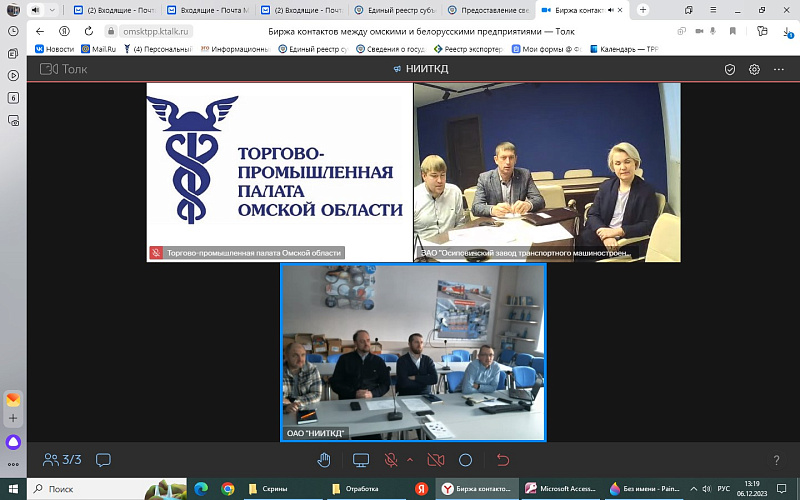Open the meeting chat bubble icon
Viewport: 800px width, 500px height.
coord(103,460)
